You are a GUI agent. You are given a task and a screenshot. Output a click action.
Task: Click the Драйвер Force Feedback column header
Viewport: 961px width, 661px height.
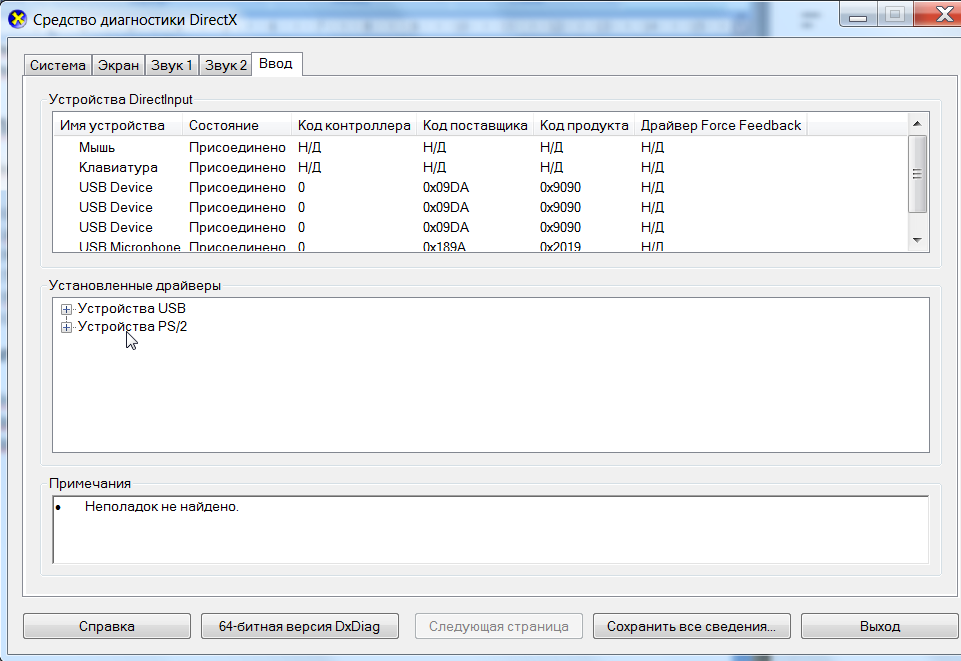pyautogui.click(x=721, y=125)
